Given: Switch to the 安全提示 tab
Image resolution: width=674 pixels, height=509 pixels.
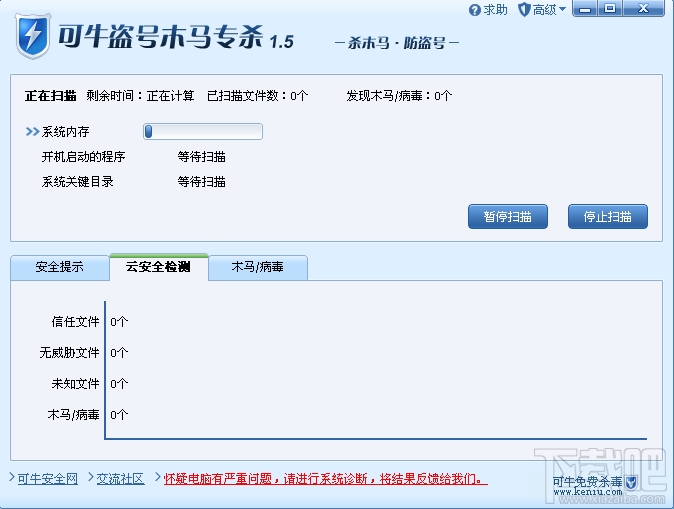Looking at the screenshot, I should tap(60, 267).
